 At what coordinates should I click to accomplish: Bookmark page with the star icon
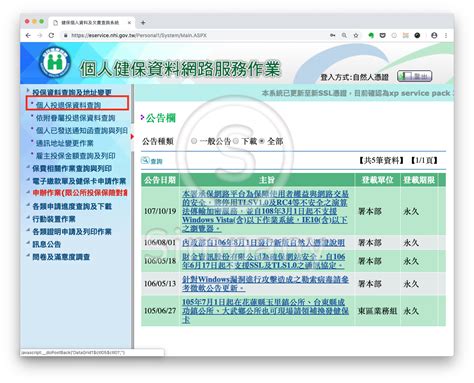tap(356, 35)
